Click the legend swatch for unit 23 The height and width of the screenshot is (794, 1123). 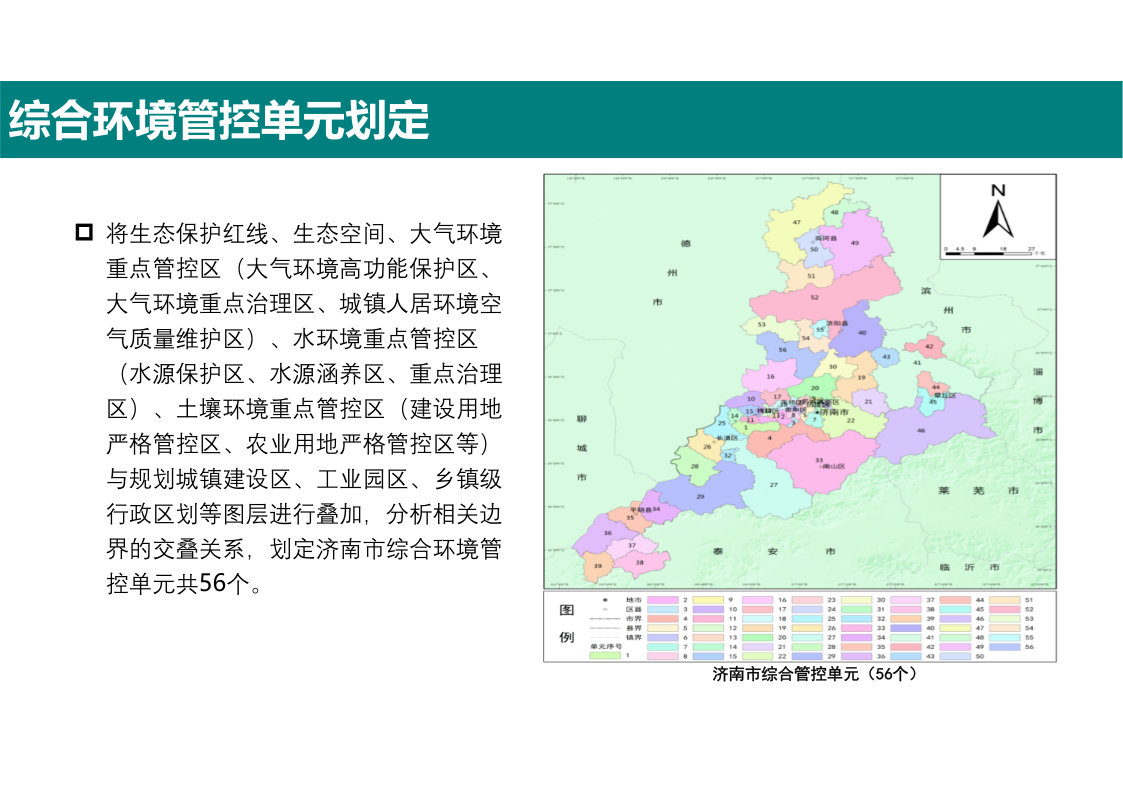tap(807, 600)
